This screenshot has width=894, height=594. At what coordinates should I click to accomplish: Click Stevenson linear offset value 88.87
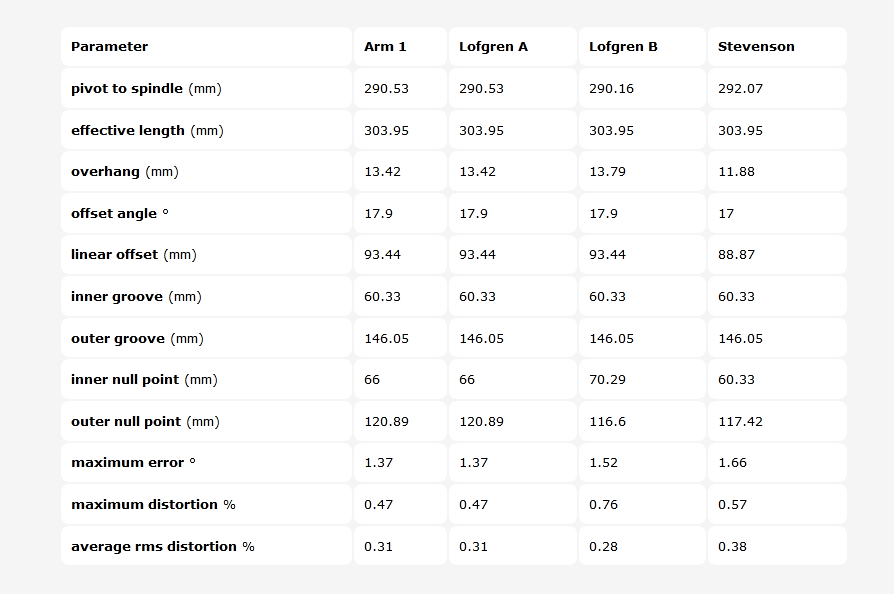tap(736, 255)
